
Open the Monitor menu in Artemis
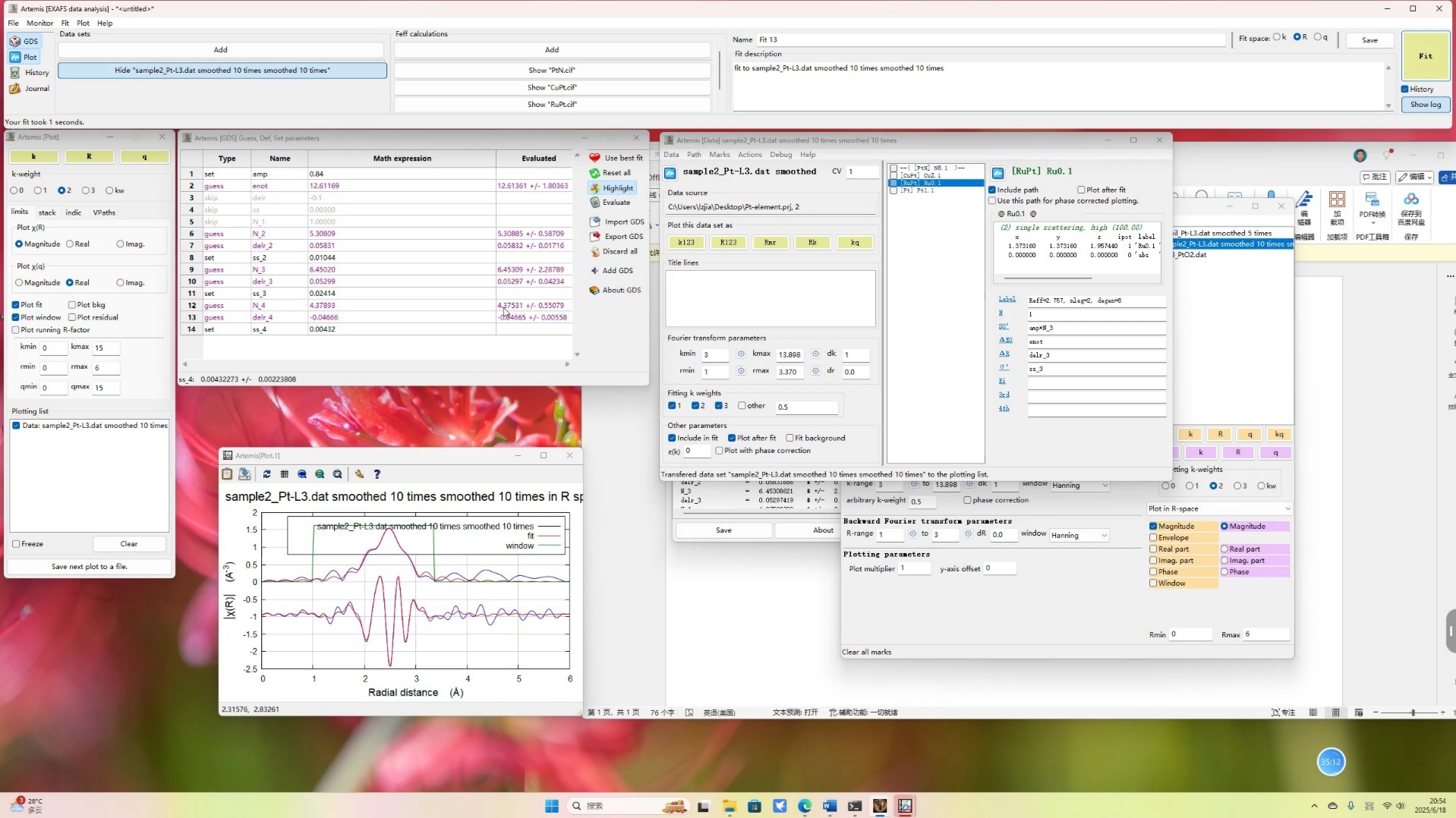(39, 23)
